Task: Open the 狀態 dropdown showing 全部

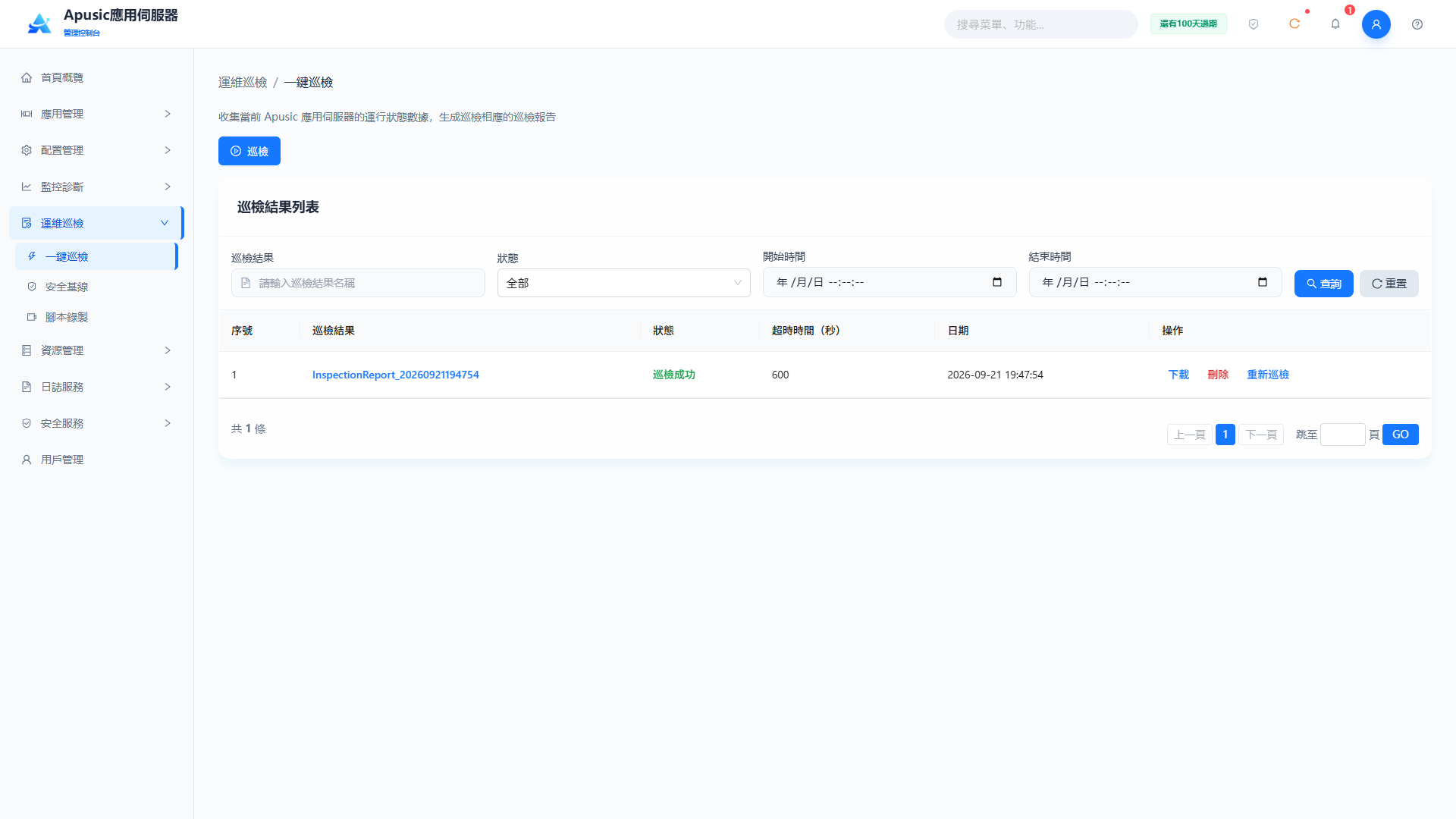Action: tap(623, 283)
